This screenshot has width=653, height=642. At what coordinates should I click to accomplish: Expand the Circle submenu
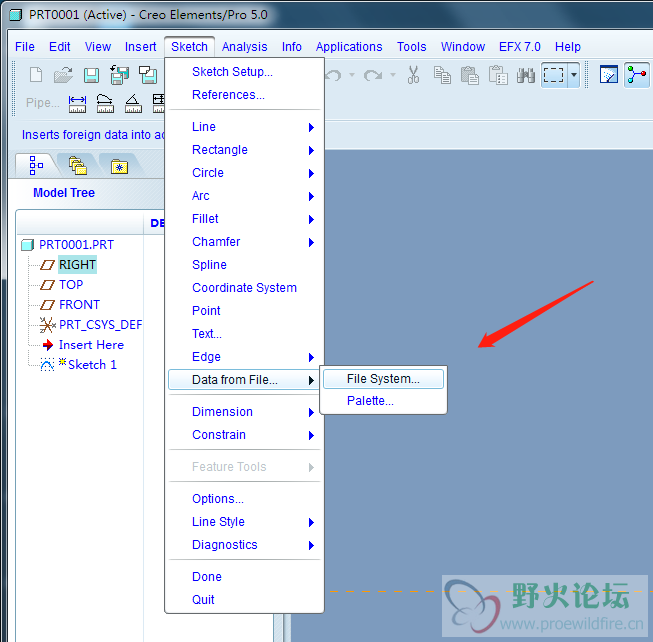[244, 173]
